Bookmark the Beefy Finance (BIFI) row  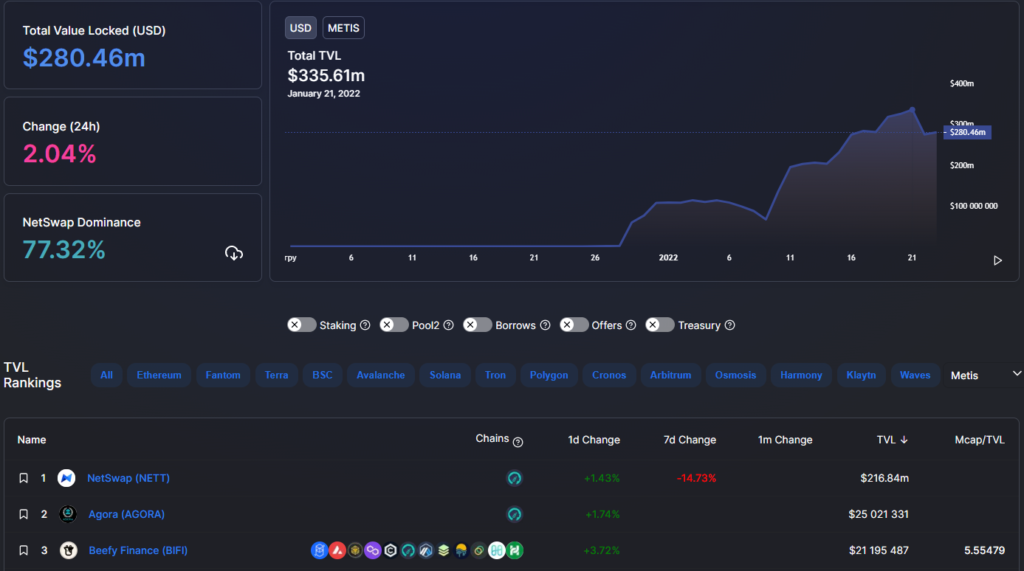[x=23, y=550]
